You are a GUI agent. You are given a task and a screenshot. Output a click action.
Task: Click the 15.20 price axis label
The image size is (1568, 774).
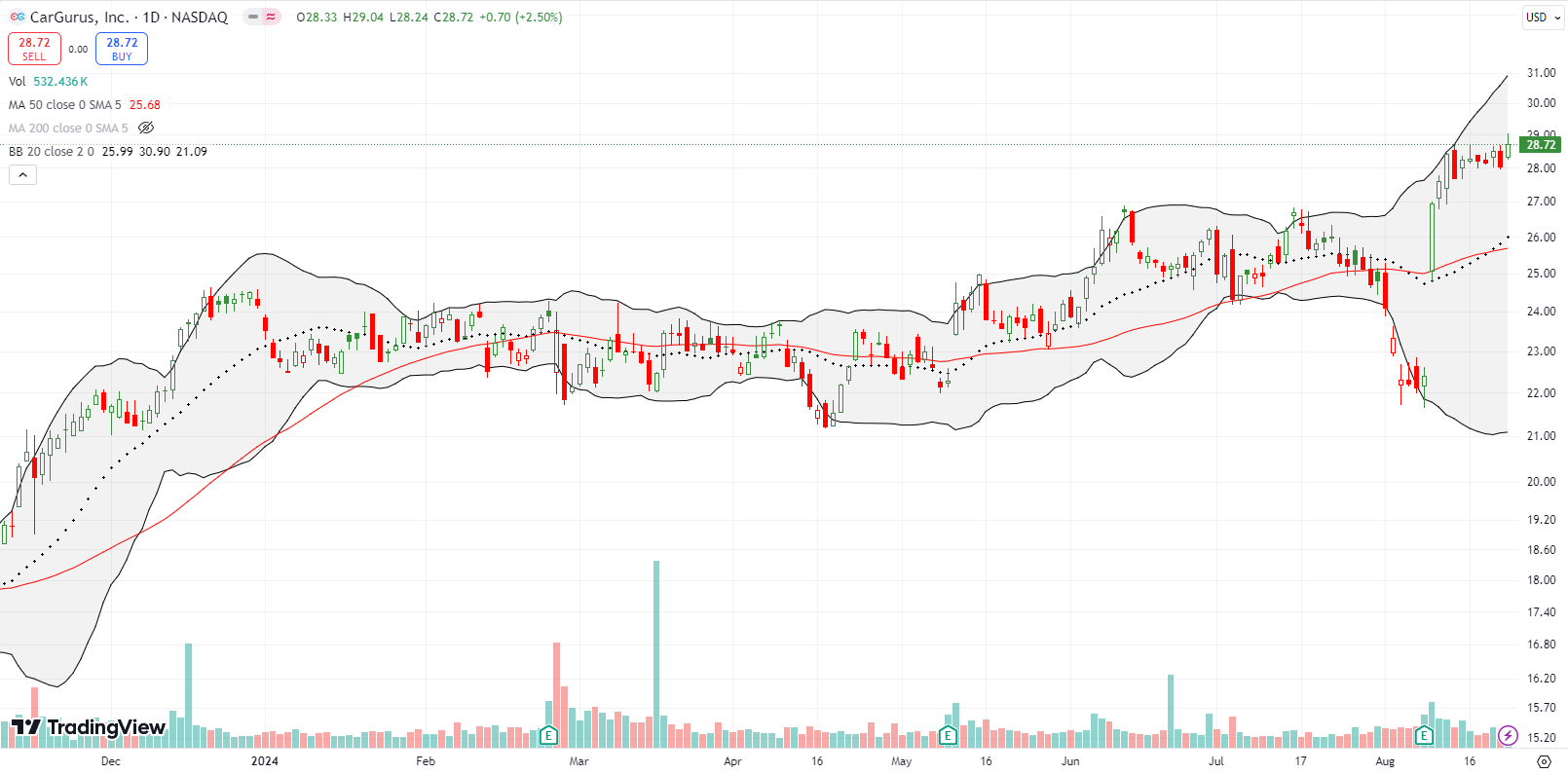click(1541, 738)
